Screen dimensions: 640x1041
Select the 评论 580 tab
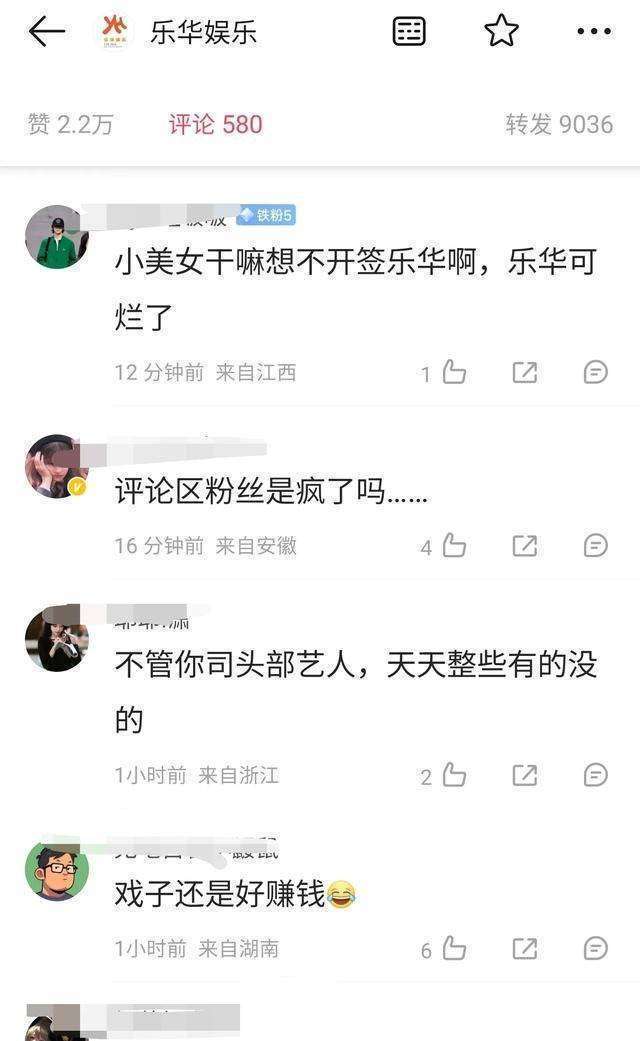tap(215, 124)
